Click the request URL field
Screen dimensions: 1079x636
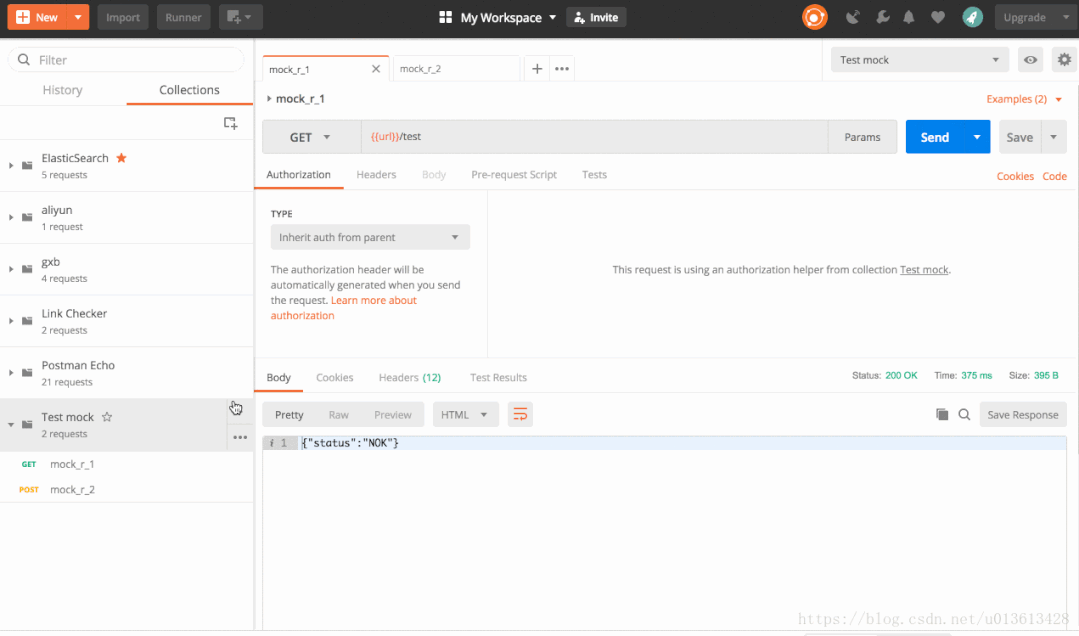coord(595,137)
